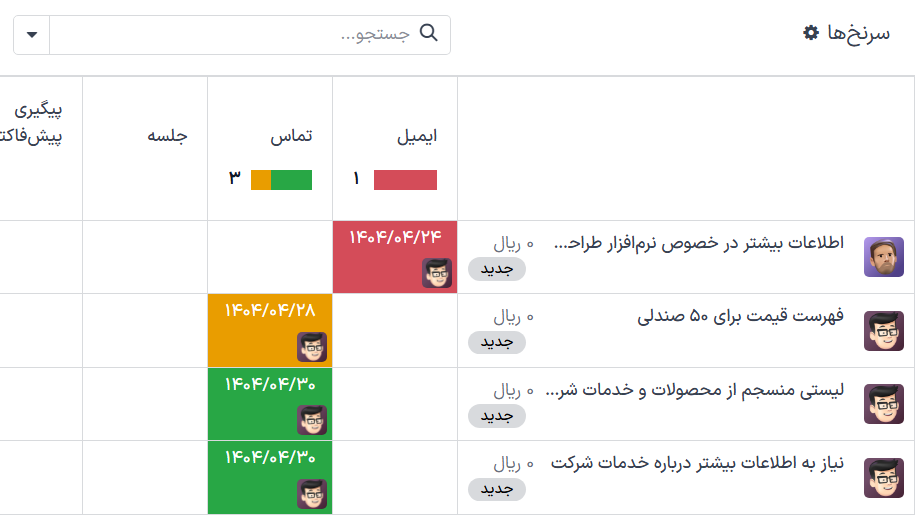Click the empty جلسه cell in first row

(145, 257)
